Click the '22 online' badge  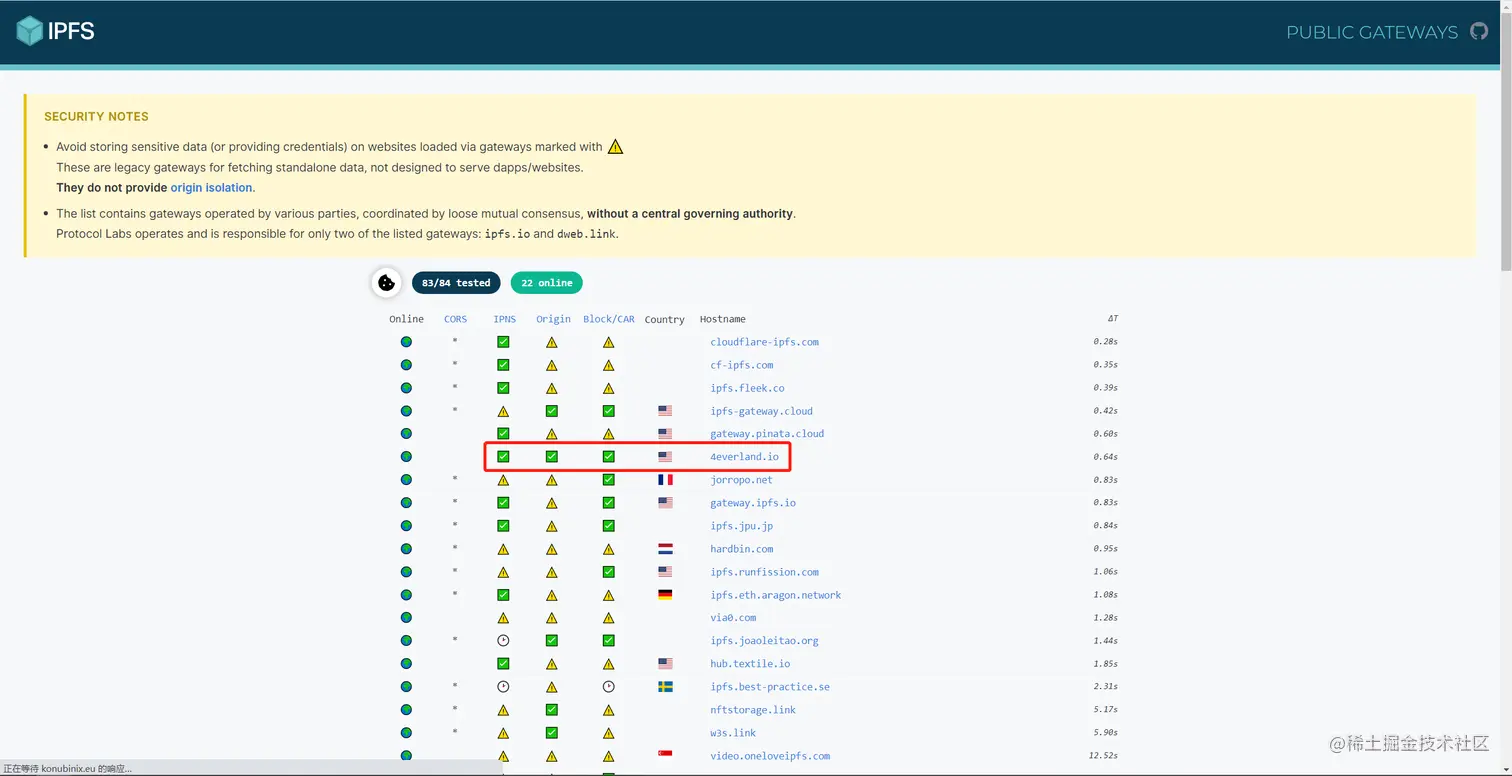click(x=547, y=283)
